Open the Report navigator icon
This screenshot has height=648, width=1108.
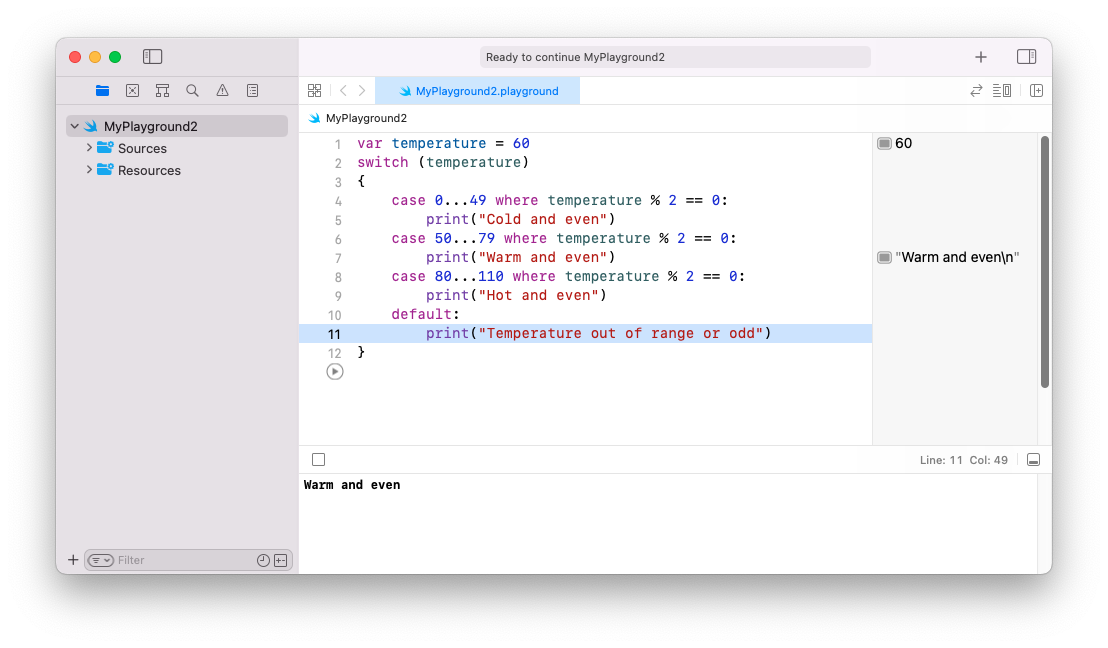pos(252,90)
